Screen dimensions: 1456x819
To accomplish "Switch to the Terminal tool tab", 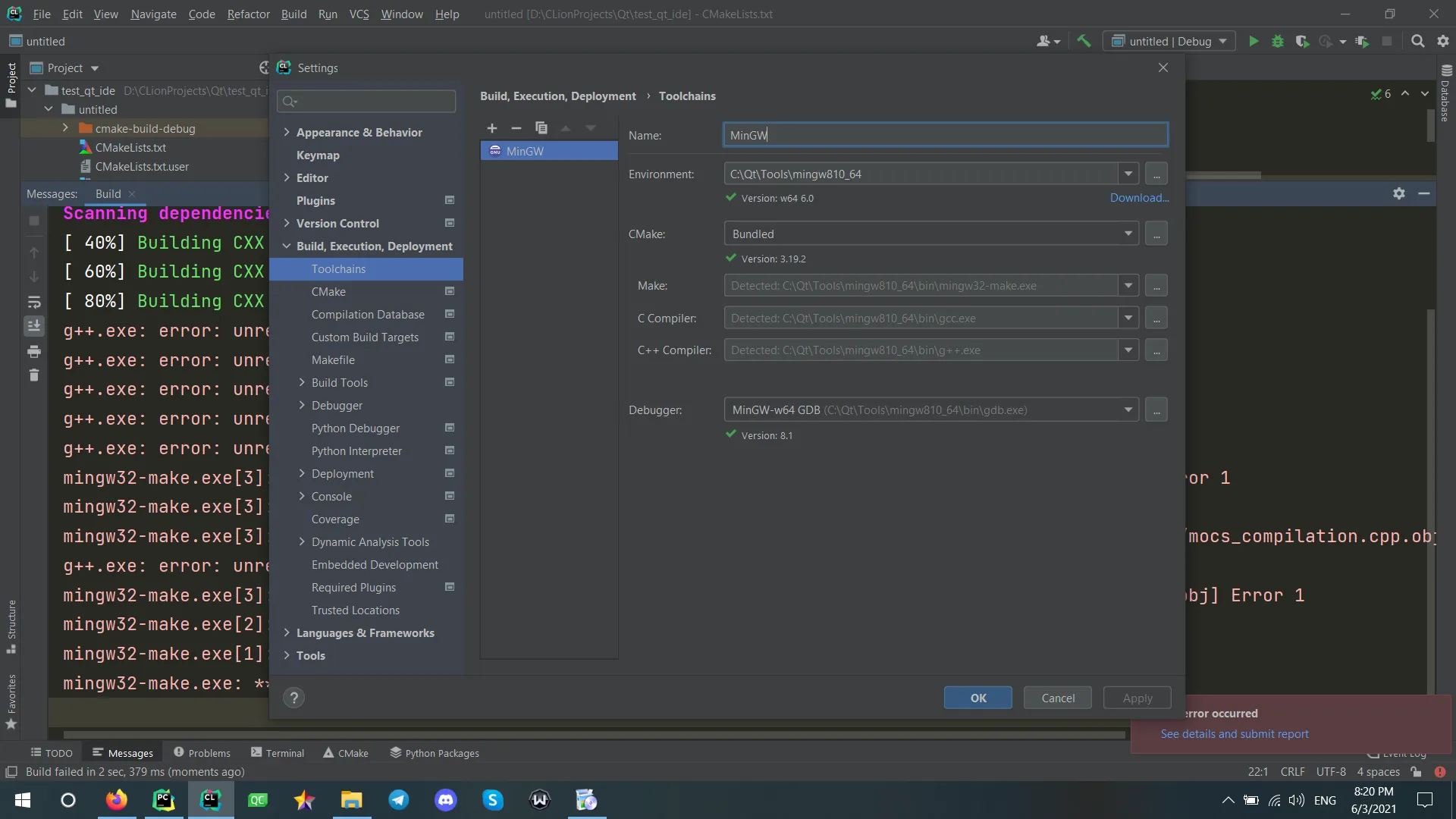I will coord(278,753).
